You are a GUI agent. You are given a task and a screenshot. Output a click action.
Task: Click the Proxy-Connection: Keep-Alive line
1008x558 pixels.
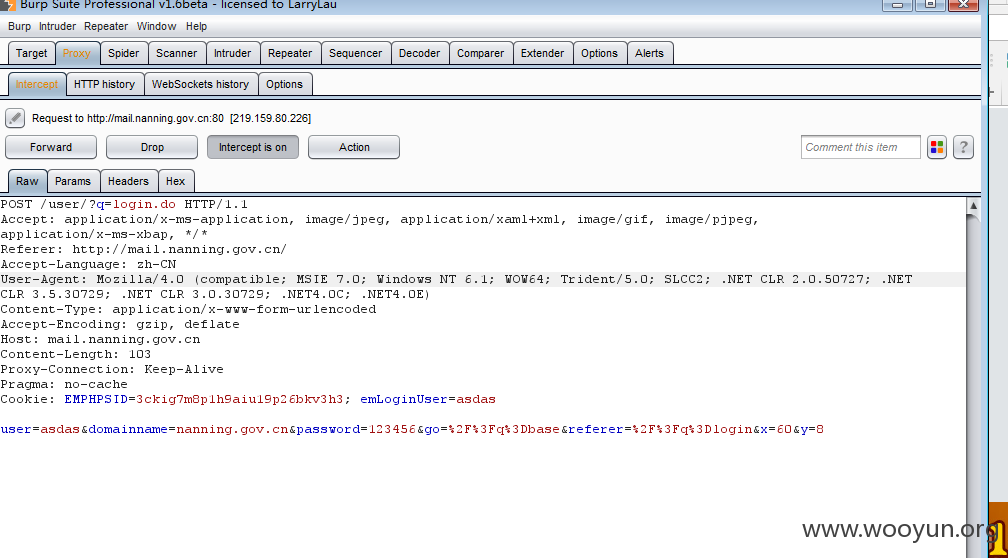(x=112, y=369)
